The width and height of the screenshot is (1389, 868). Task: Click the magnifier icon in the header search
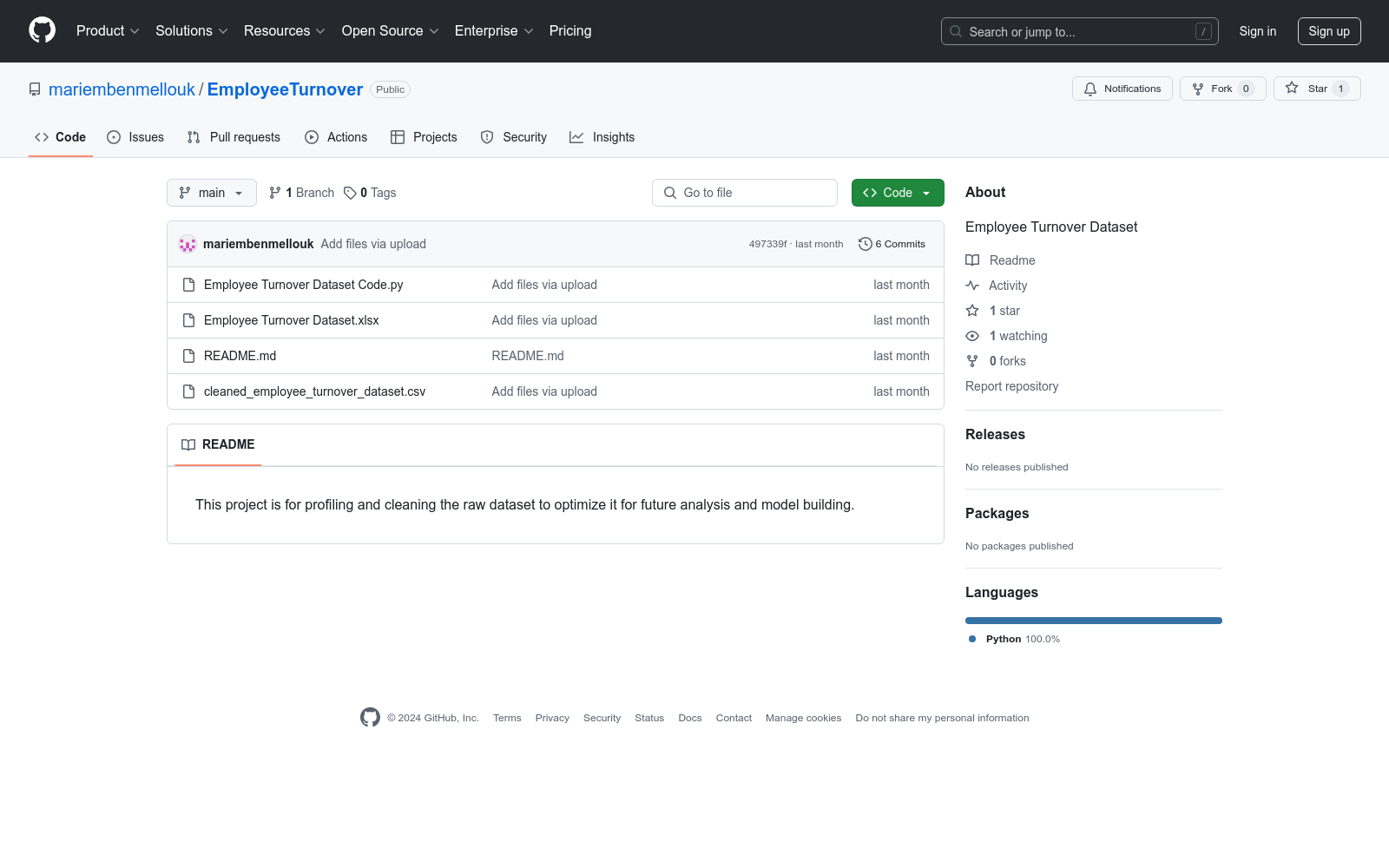point(956,31)
